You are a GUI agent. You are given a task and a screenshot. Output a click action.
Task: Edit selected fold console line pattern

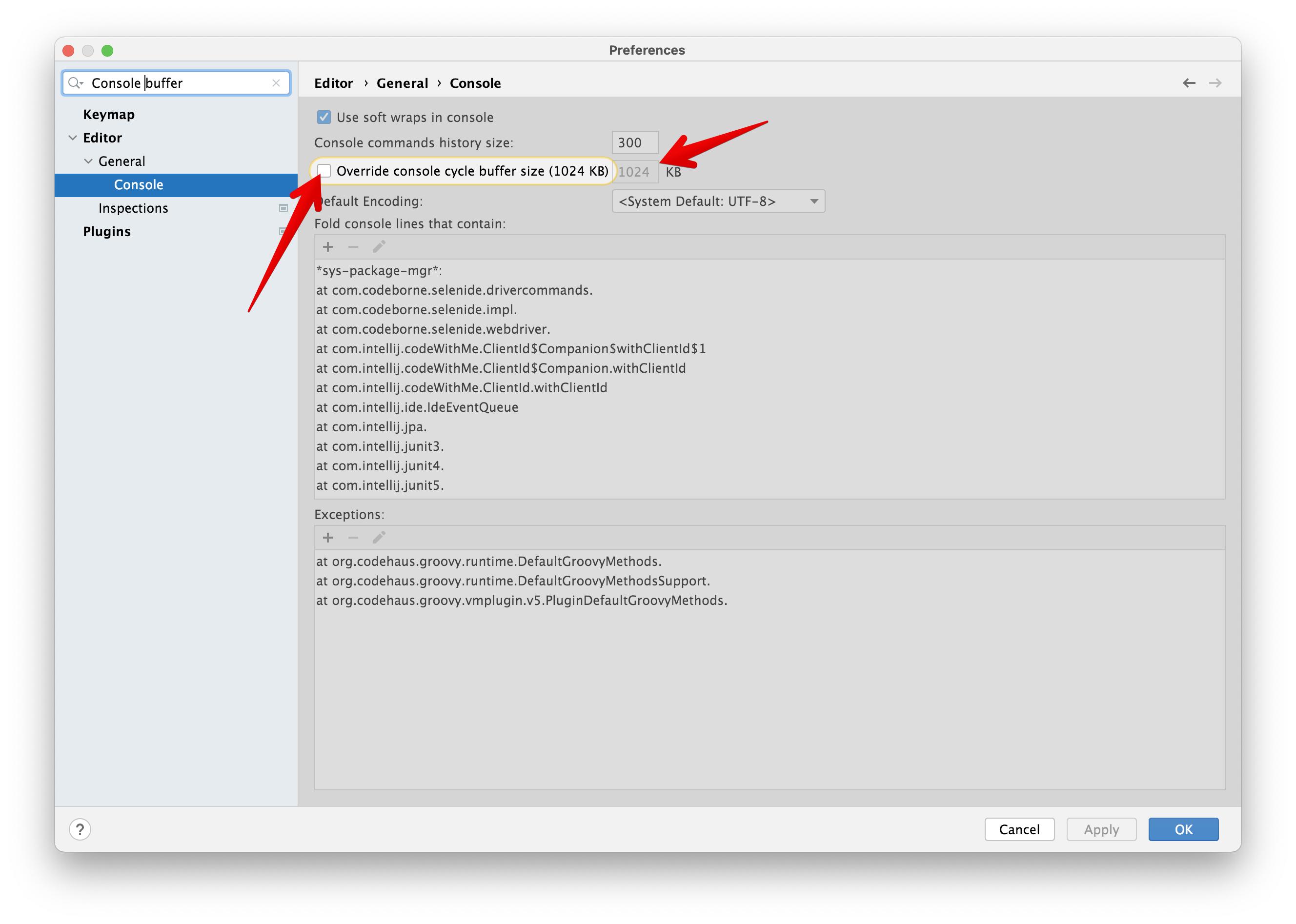click(x=379, y=247)
